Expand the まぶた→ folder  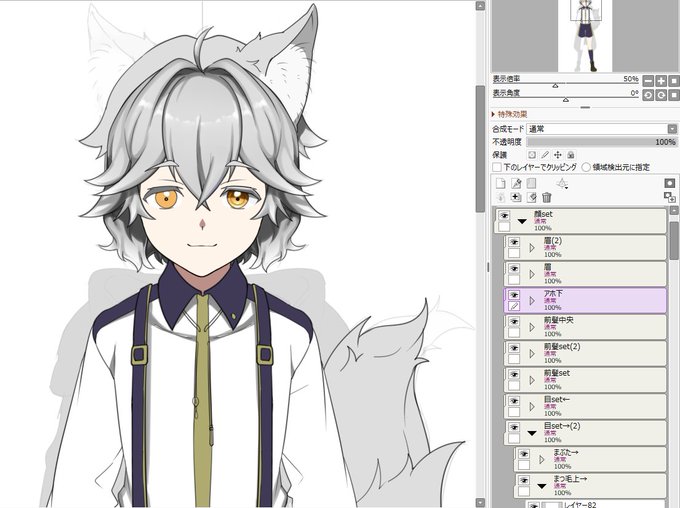point(542,460)
